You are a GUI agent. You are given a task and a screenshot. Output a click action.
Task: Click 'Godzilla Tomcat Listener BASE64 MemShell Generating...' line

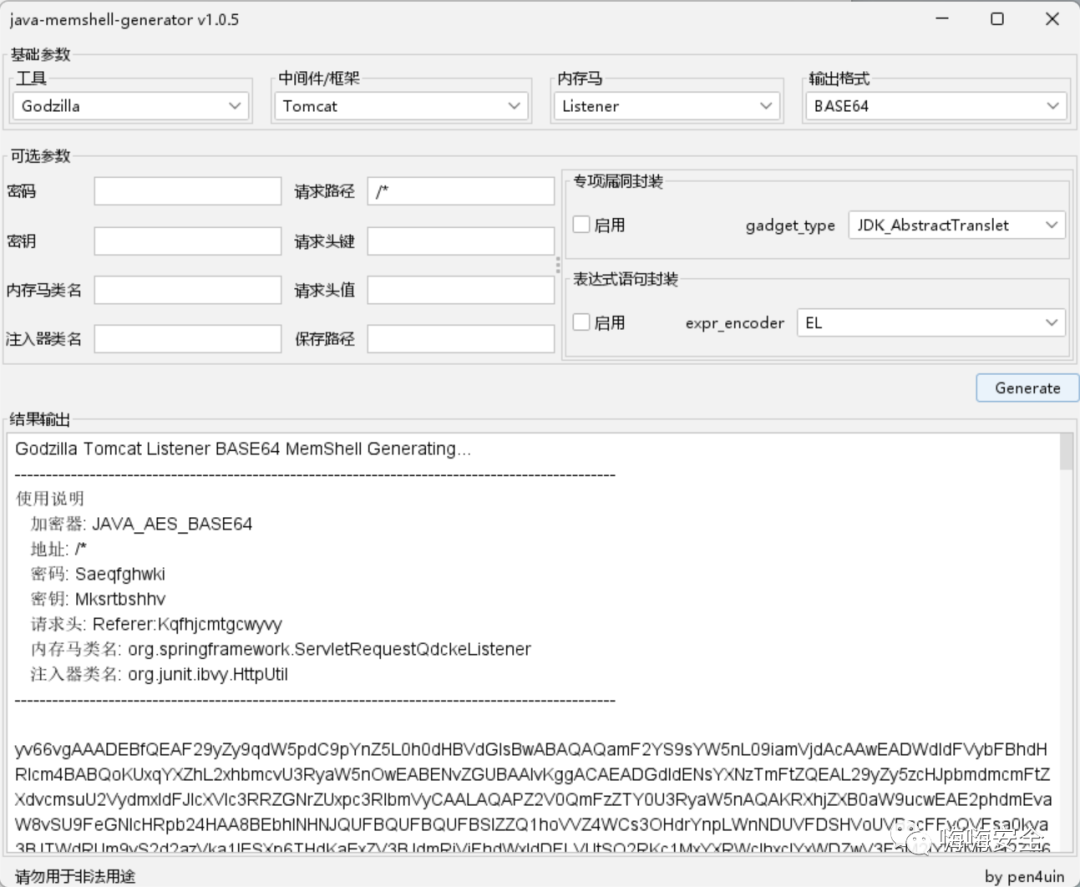pyautogui.click(x=243, y=449)
